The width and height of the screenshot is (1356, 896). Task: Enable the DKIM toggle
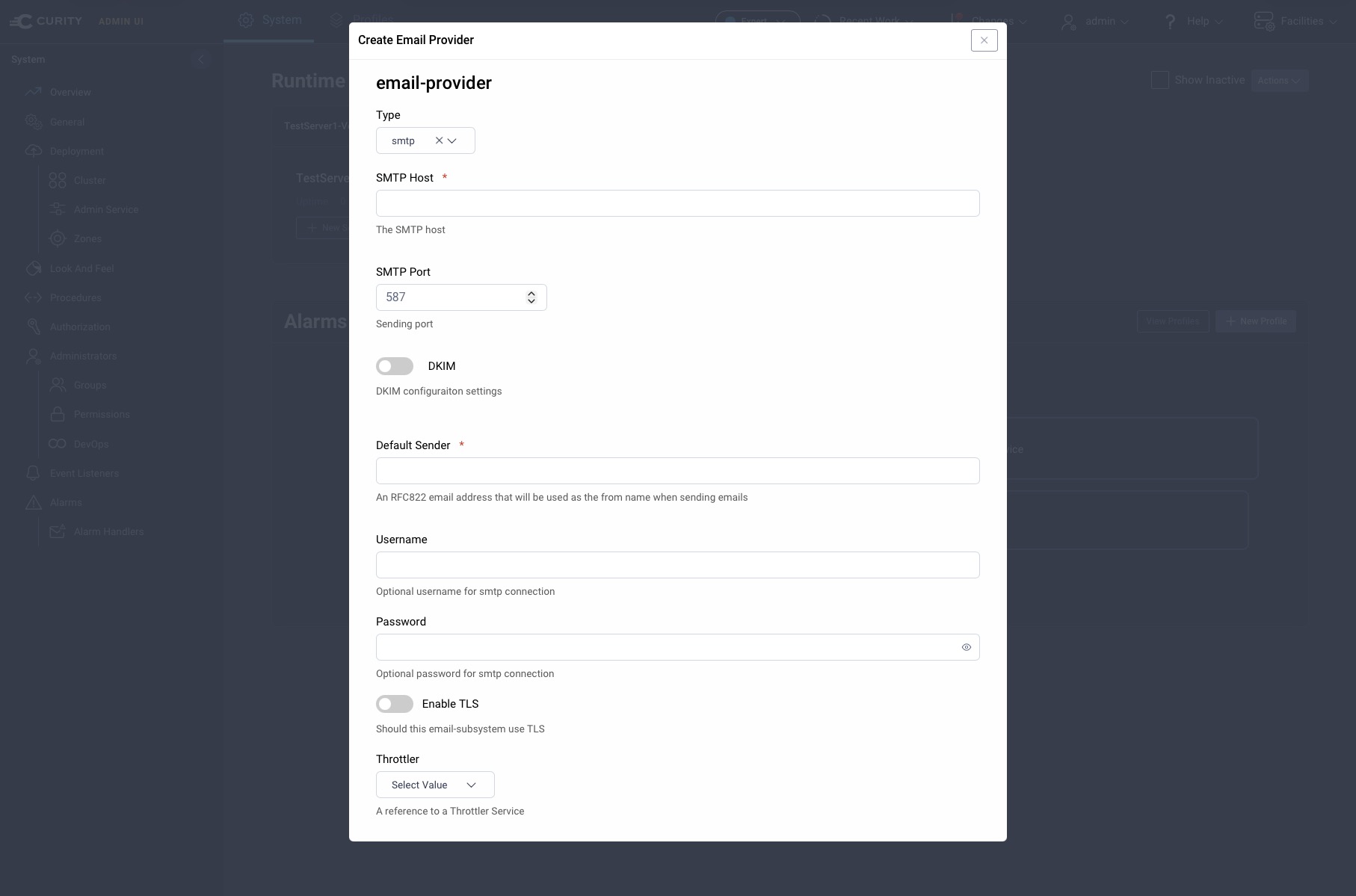pyautogui.click(x=395, y=366)
